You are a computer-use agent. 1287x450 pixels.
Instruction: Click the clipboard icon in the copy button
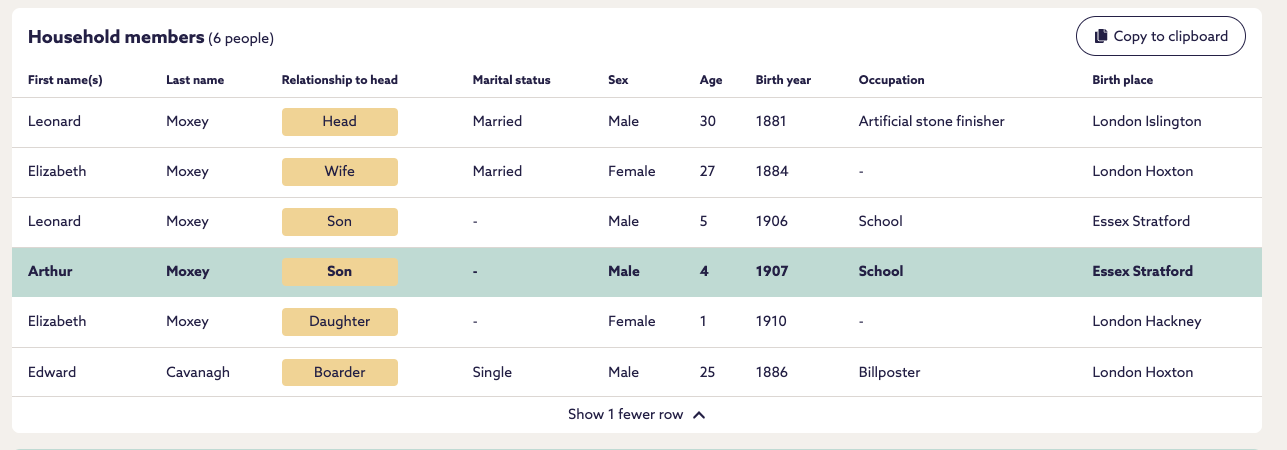(1101, 36)
